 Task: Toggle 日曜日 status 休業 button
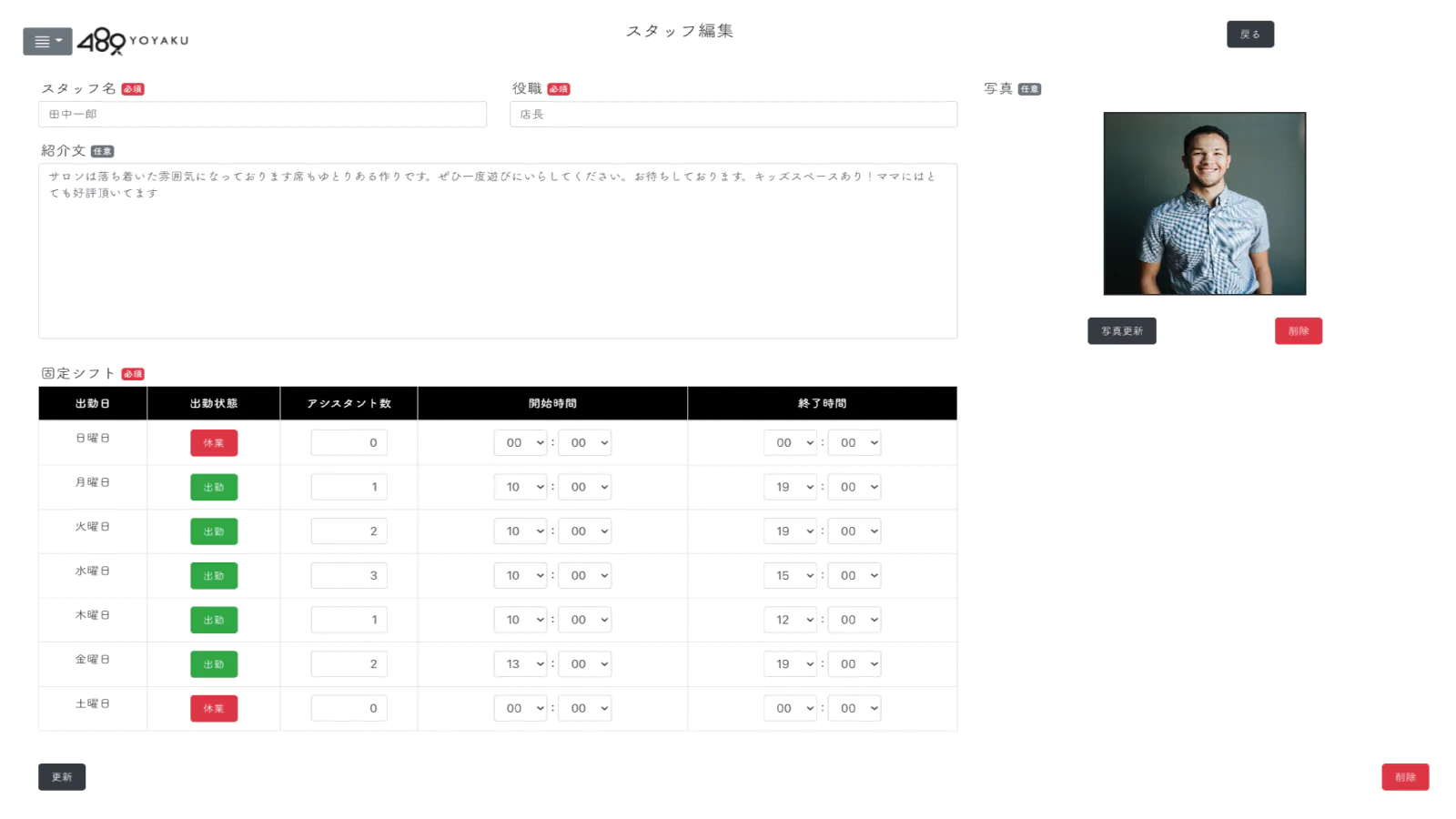click(x=214, y=443)
